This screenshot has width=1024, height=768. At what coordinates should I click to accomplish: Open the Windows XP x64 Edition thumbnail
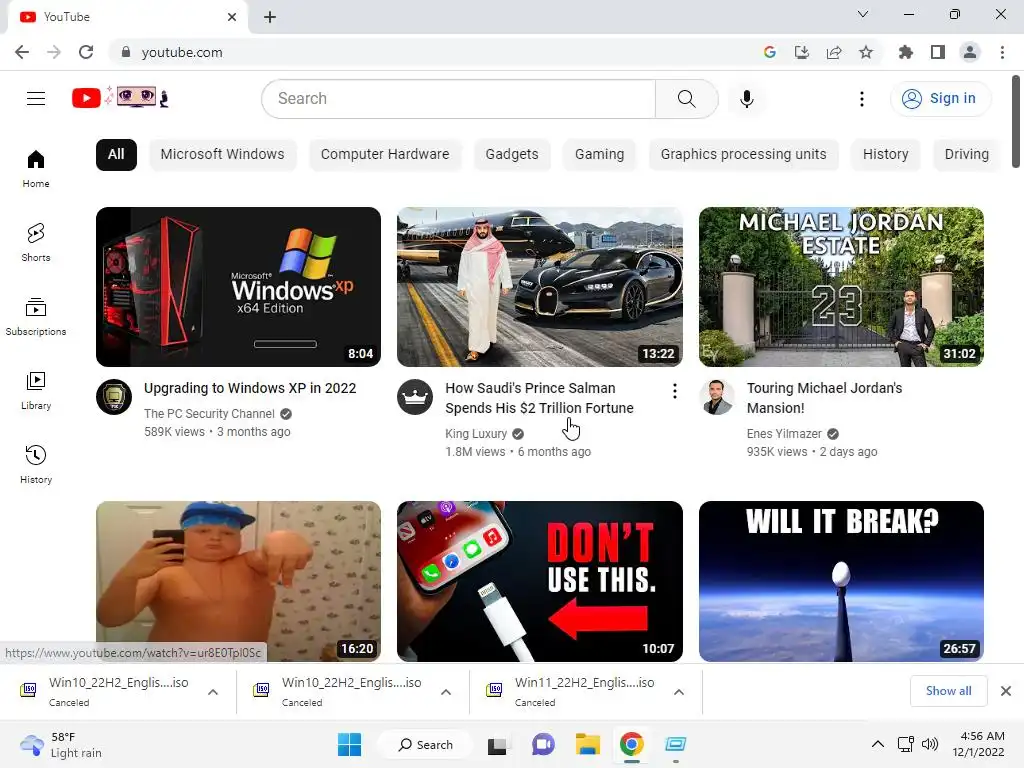[238, 287]
